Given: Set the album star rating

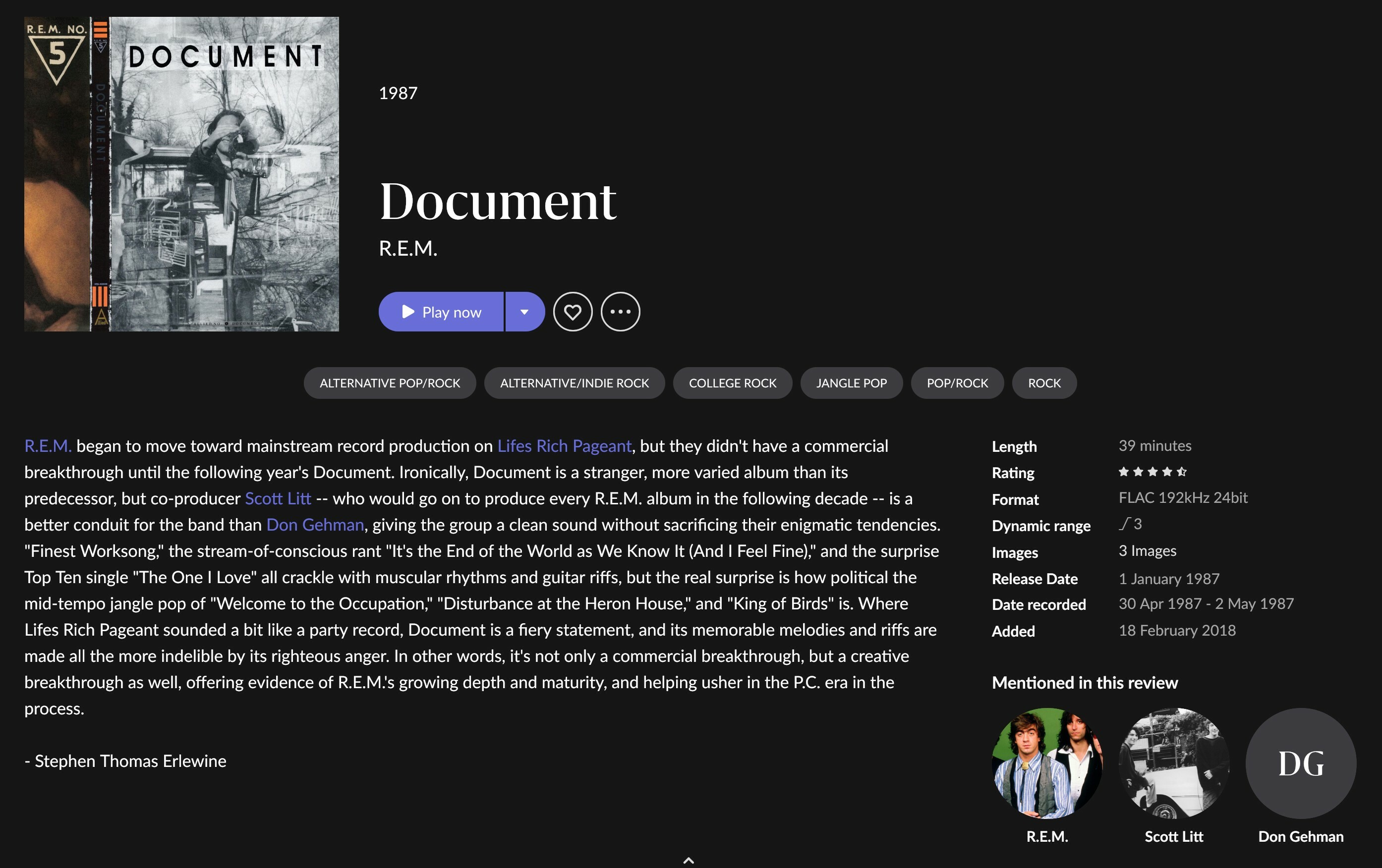Looking at the screenshot, I should (1152, 472).
